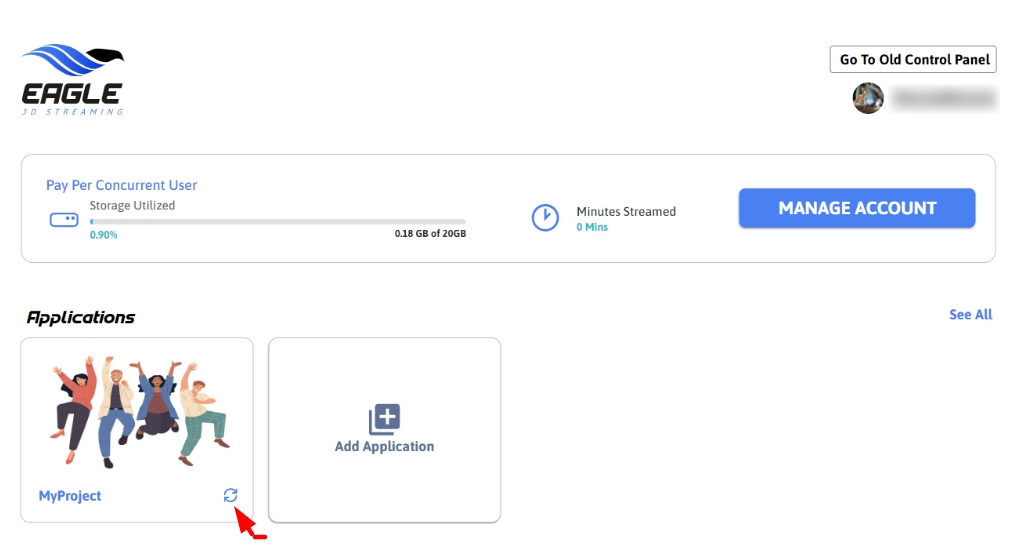Select the MyProject thumbnail image
Screen dimensions: 1026x560
[138, 410]
